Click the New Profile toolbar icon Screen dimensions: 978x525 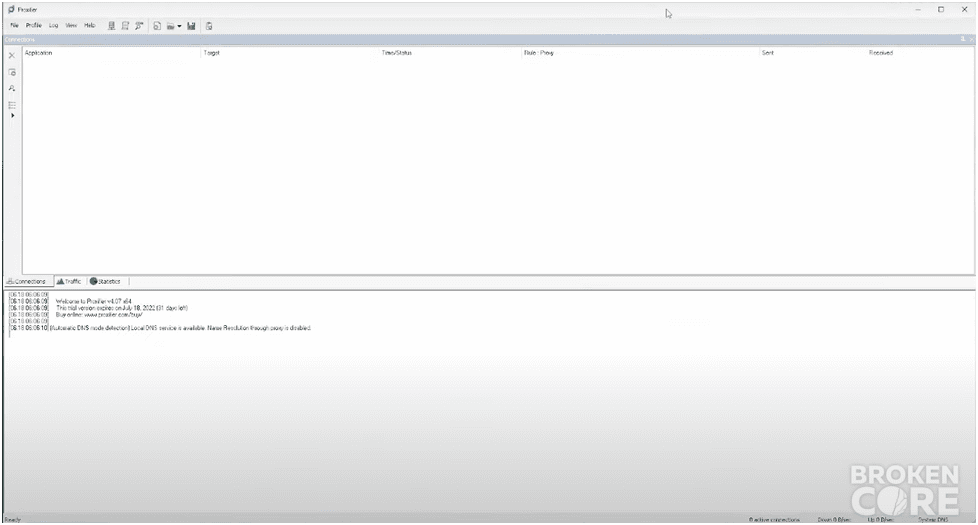157,26
